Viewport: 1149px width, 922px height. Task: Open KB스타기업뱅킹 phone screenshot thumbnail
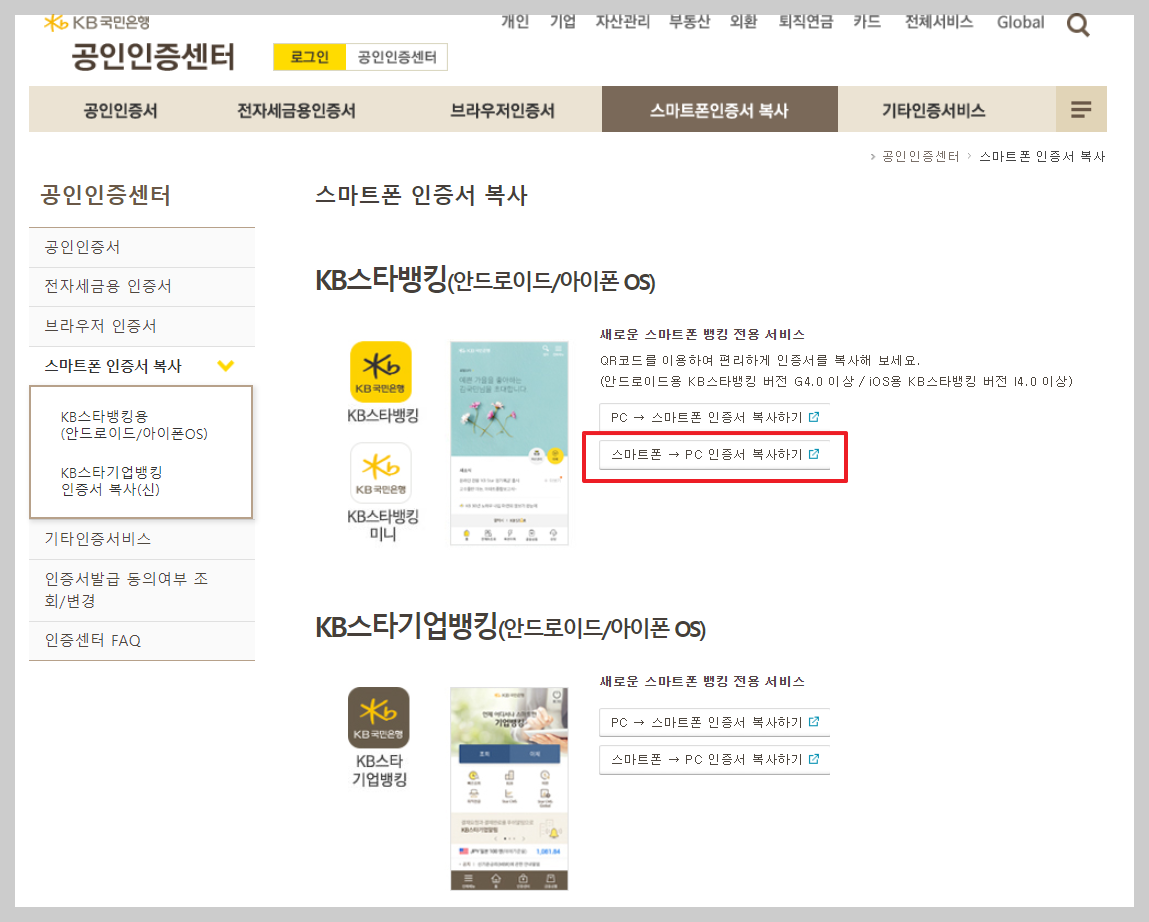coord(509,789)
